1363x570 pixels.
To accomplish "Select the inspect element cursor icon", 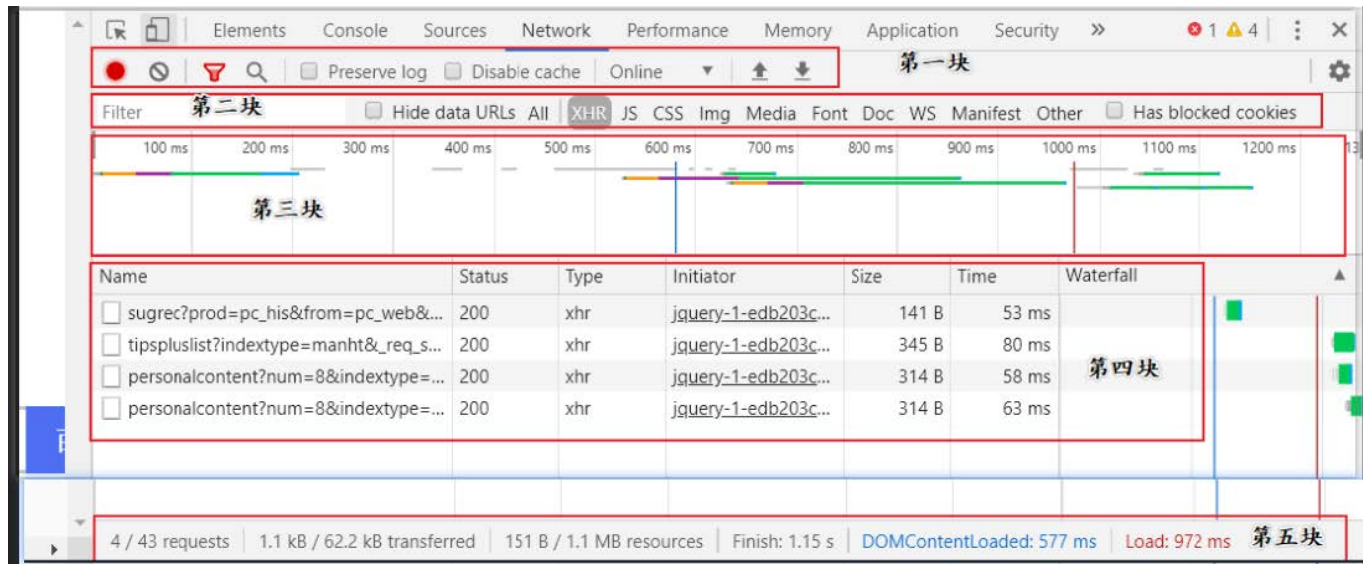I will [117, 30].
